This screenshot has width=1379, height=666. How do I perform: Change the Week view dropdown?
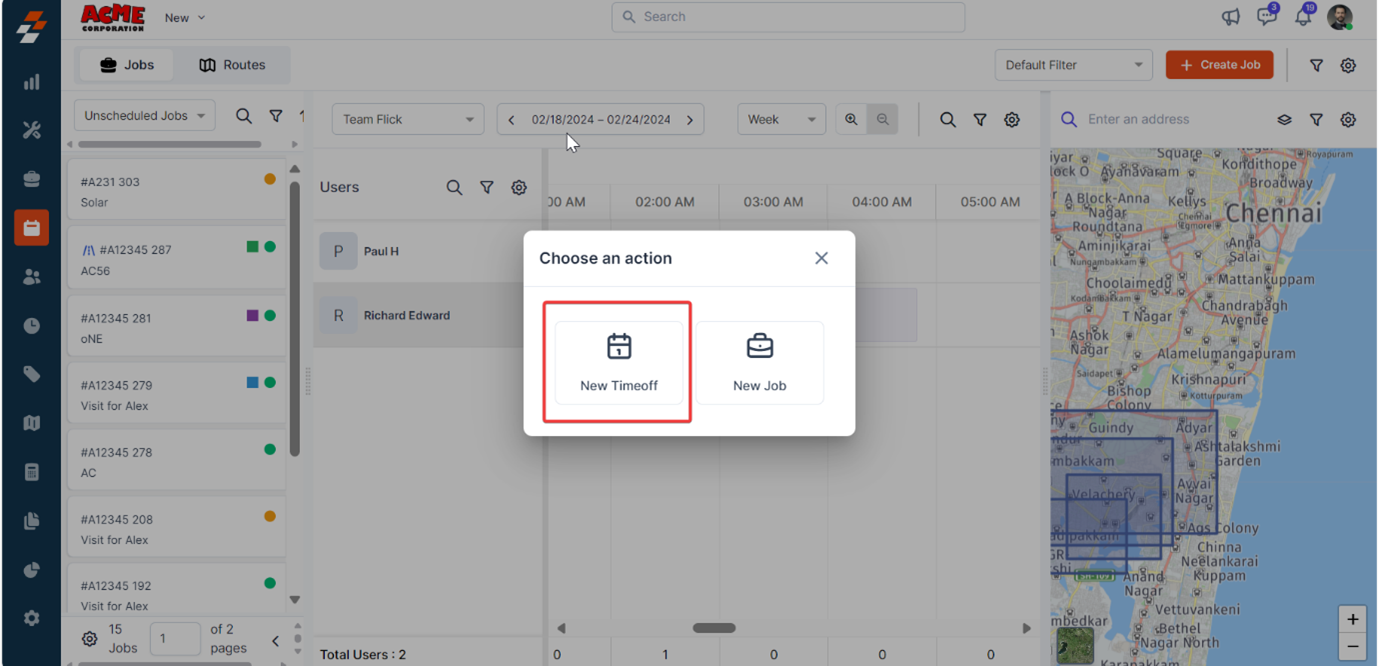point(781,119)
